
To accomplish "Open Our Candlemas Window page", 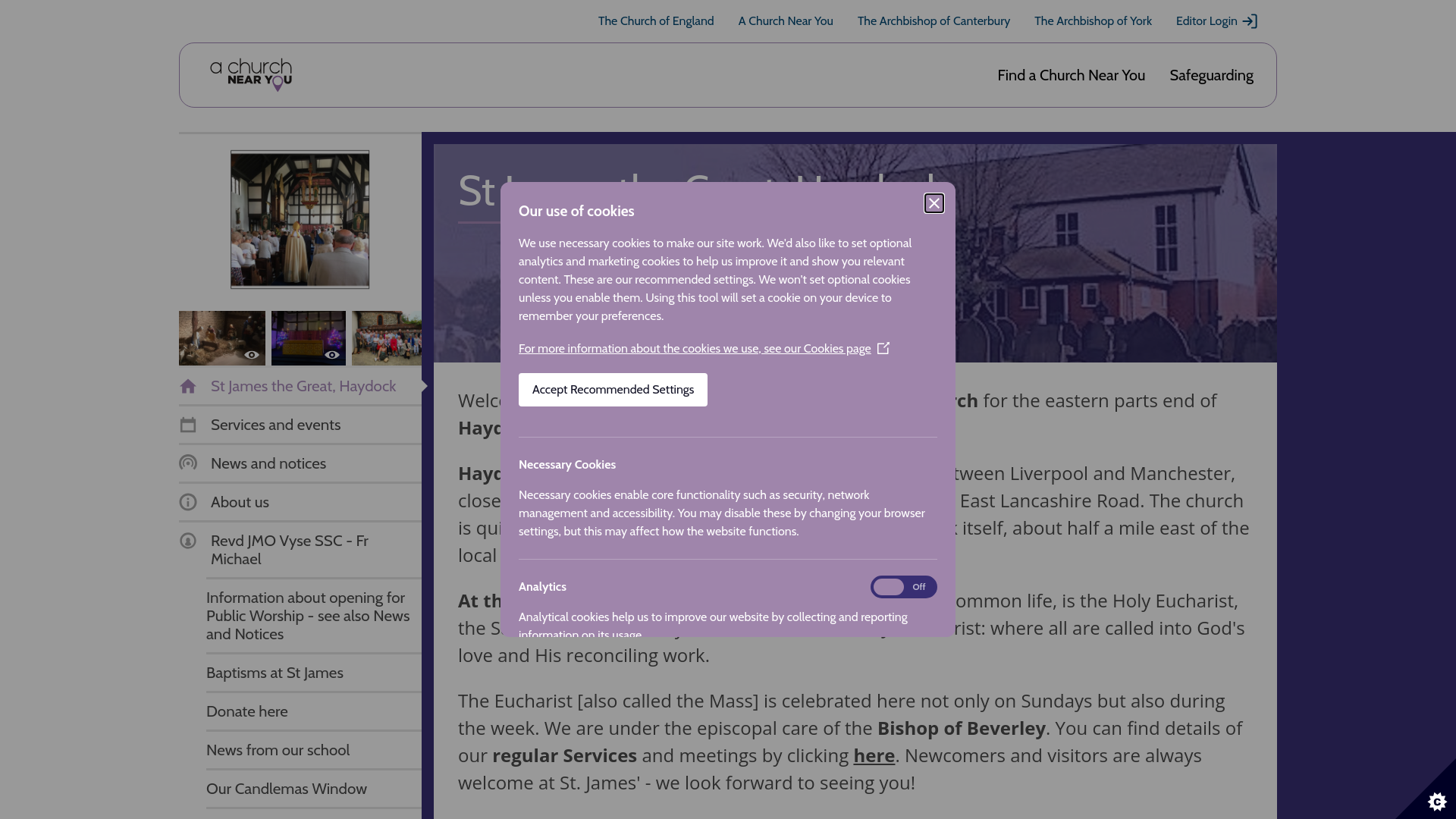I will tap(287, 789).
